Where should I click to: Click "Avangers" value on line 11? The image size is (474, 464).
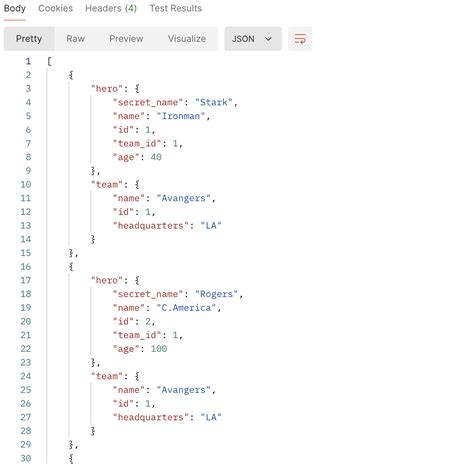[x=184, y=198]
